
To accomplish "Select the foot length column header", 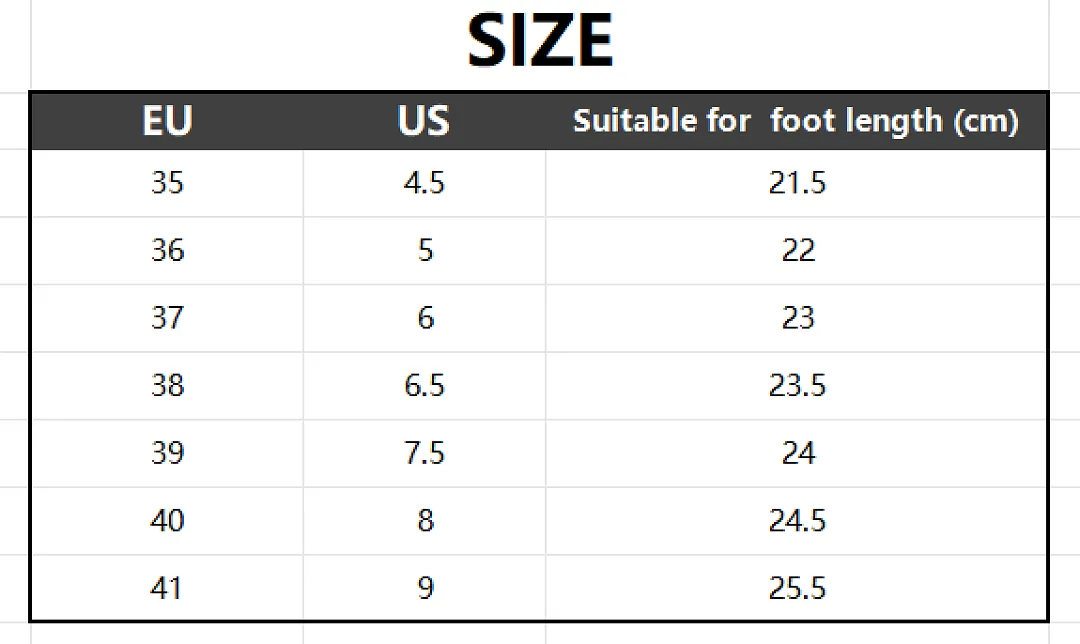I will (796, 121).
